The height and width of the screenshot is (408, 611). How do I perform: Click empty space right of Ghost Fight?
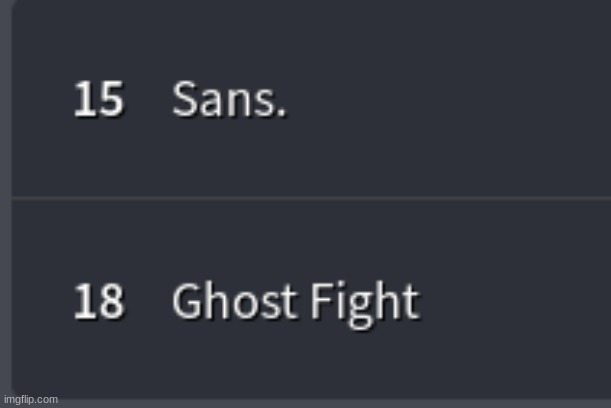(x=514, y=301)
